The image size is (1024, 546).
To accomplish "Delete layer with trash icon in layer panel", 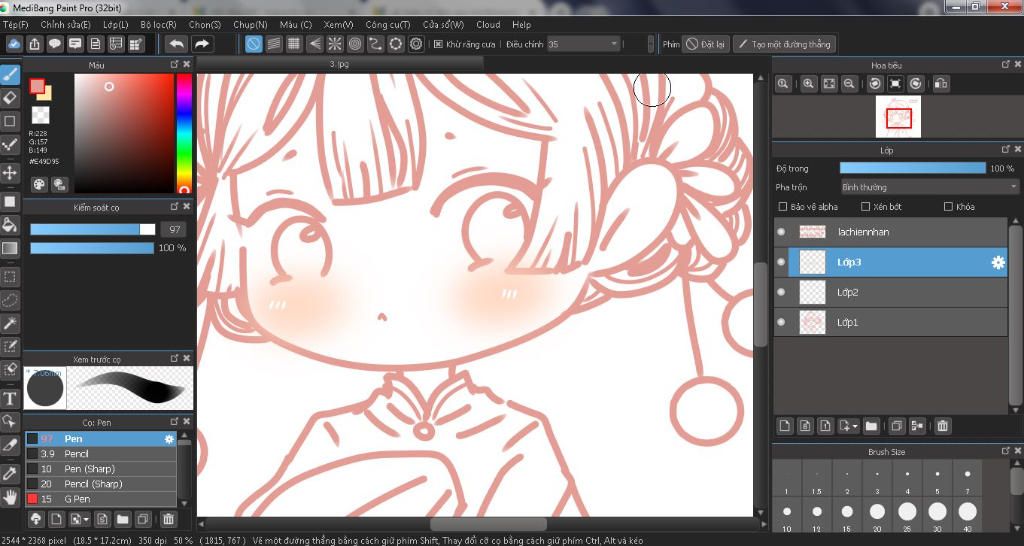I will pos(942,426).
